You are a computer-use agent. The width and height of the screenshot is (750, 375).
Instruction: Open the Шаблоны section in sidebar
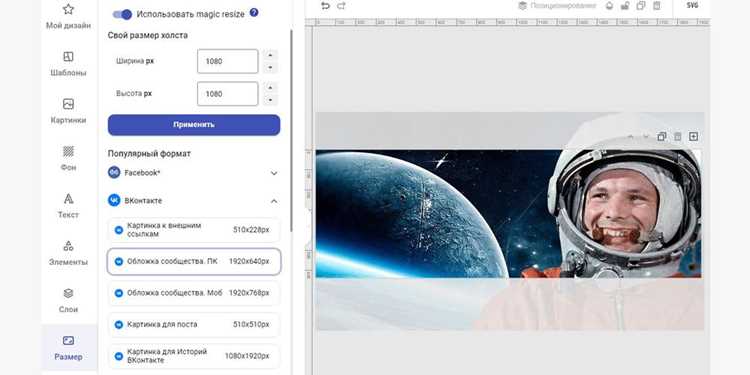(x=68, y=64)
